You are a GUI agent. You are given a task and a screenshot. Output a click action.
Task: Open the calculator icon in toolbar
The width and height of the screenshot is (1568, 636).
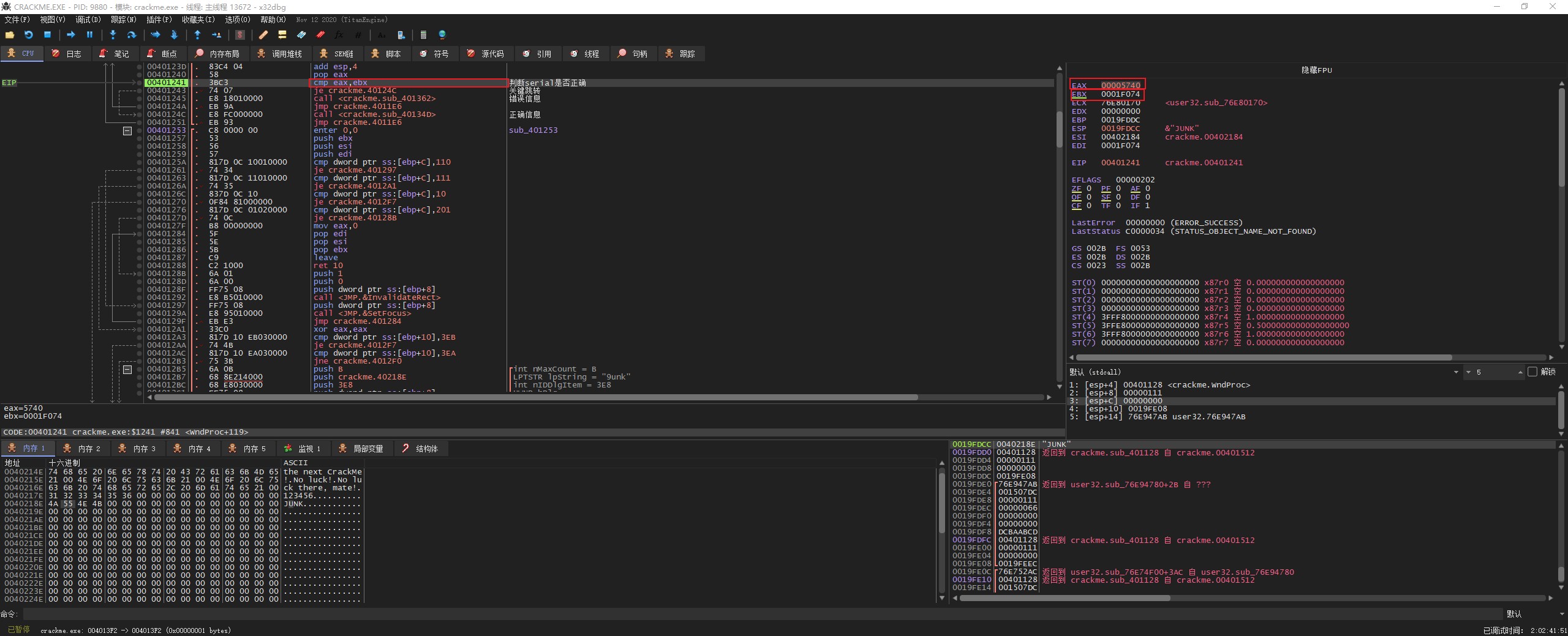[x=423, y=35]
